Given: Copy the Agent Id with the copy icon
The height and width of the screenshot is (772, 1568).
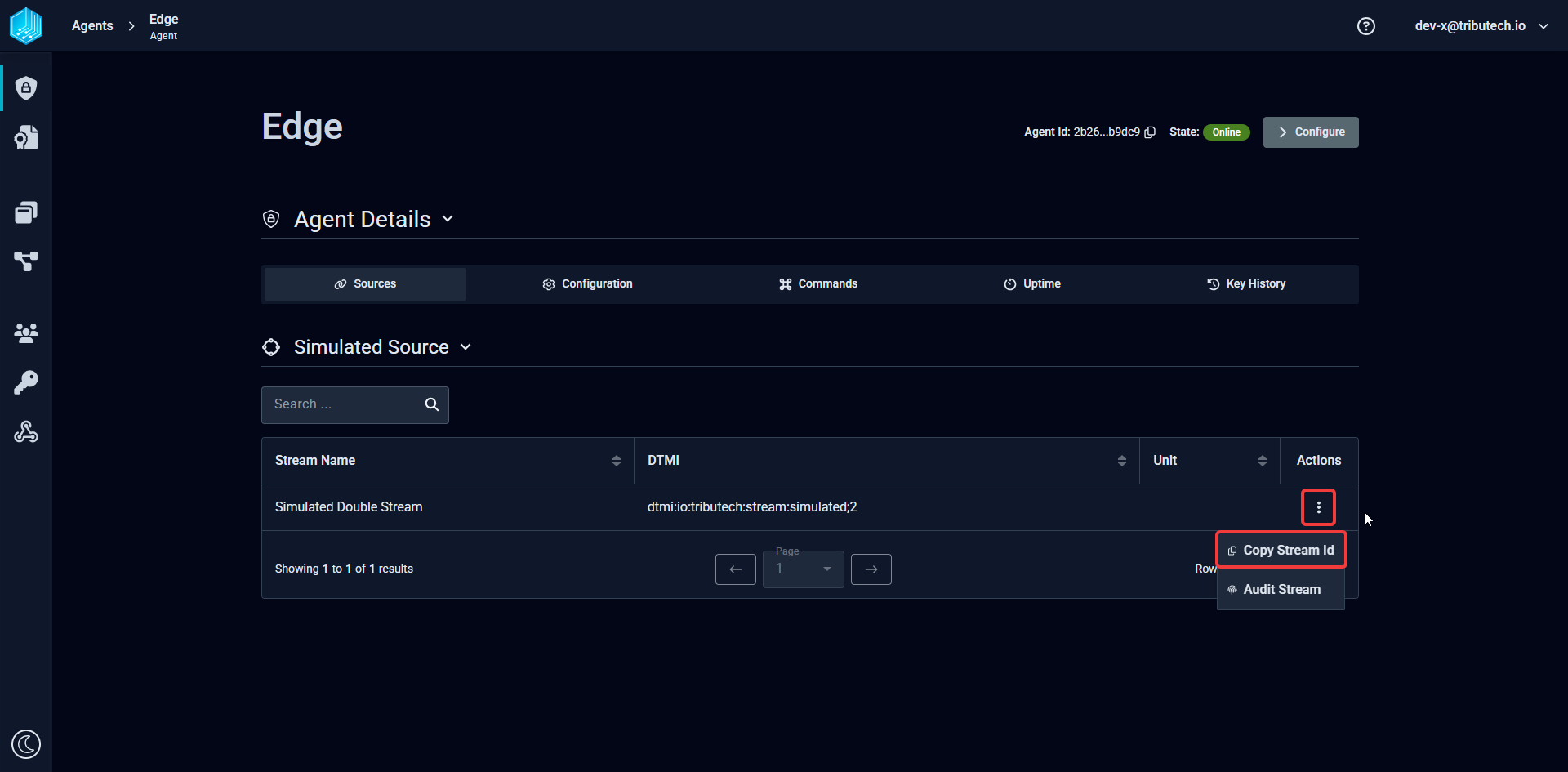Looking at the screenshot, I should (1150, 132).
